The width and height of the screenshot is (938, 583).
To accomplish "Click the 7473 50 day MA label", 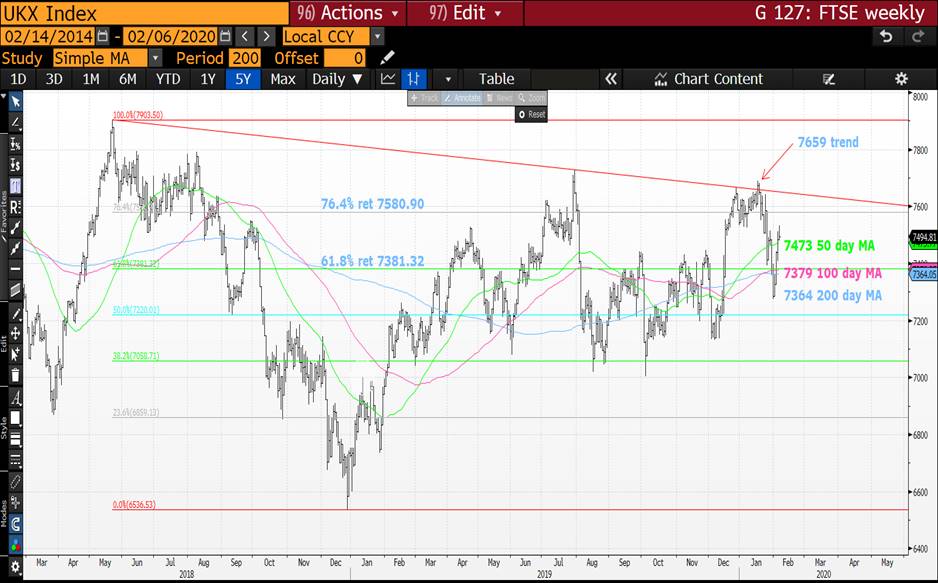I will [x=829, y=246].
